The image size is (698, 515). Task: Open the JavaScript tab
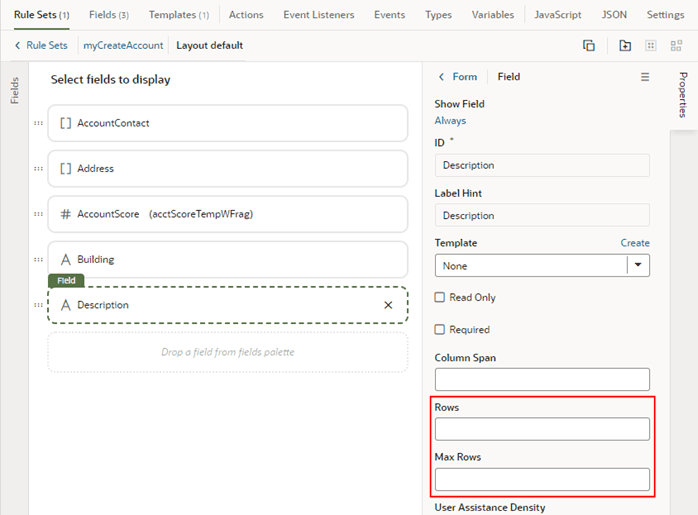(558, 15)
